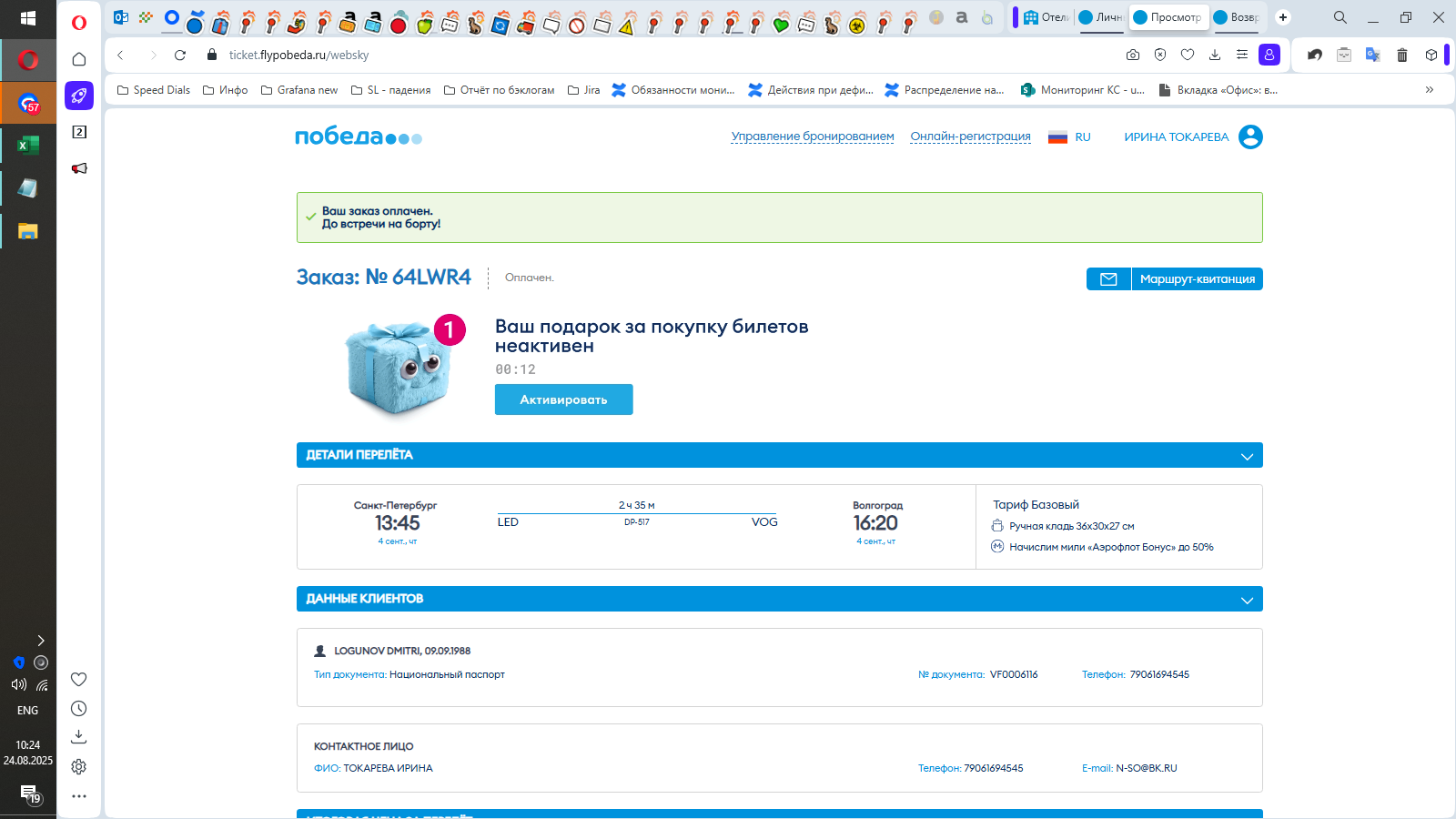This screenshot has height=819, width=1456.
Task: Click Маршрут-квитанция button
Action: pos(1197,279)
